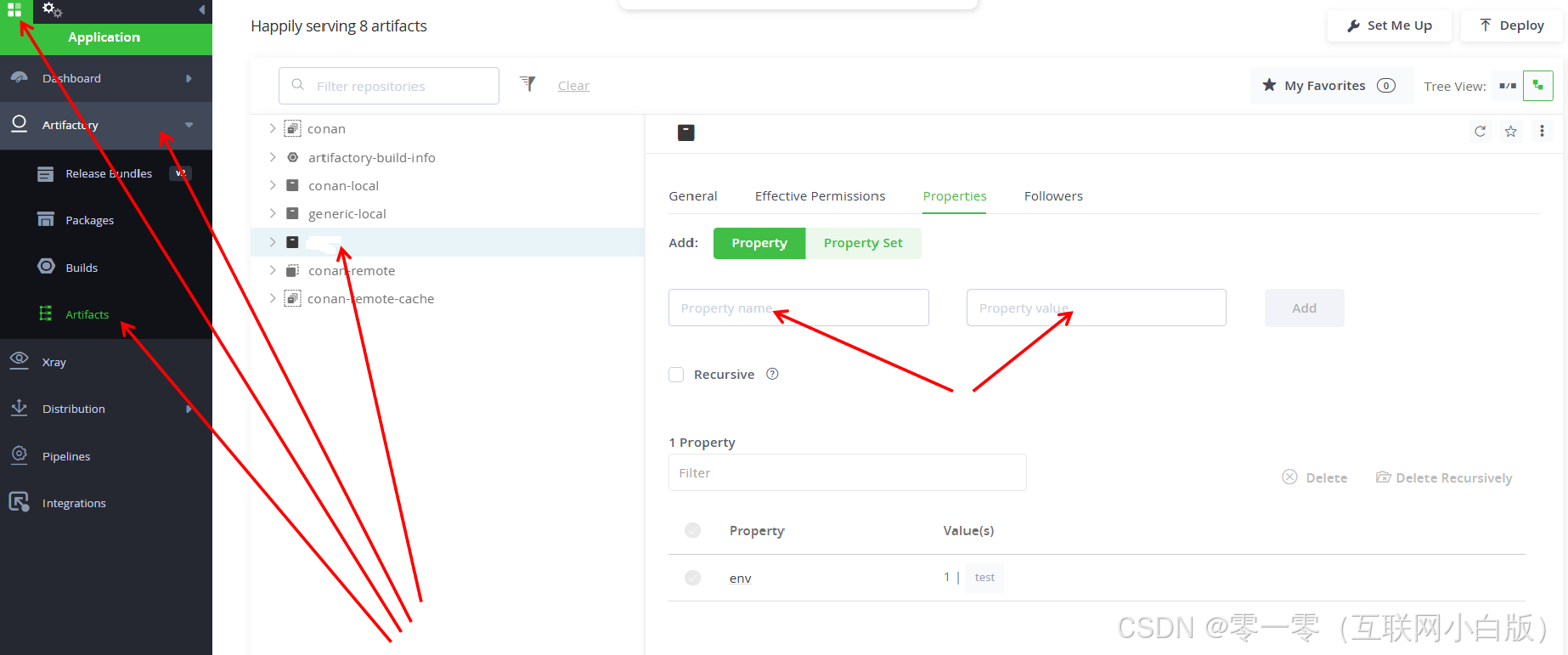
Task: Click the Artifactory circle icon
Action: pyautogui.click(x=19, y=124)
